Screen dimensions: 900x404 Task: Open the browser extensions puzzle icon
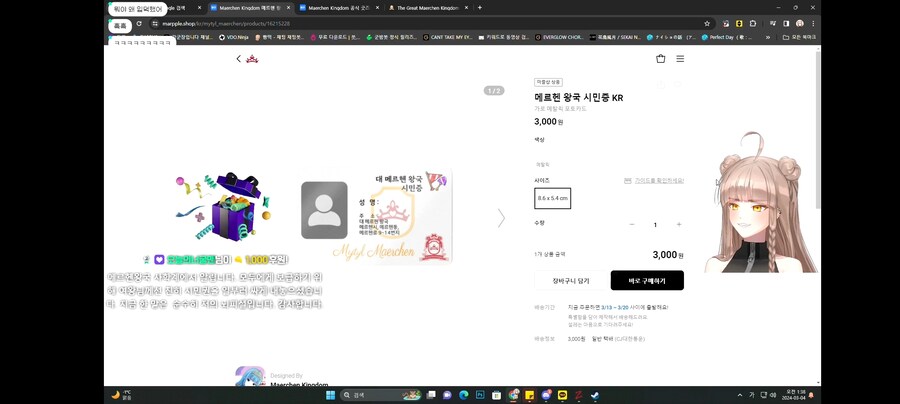coord(753,24)
